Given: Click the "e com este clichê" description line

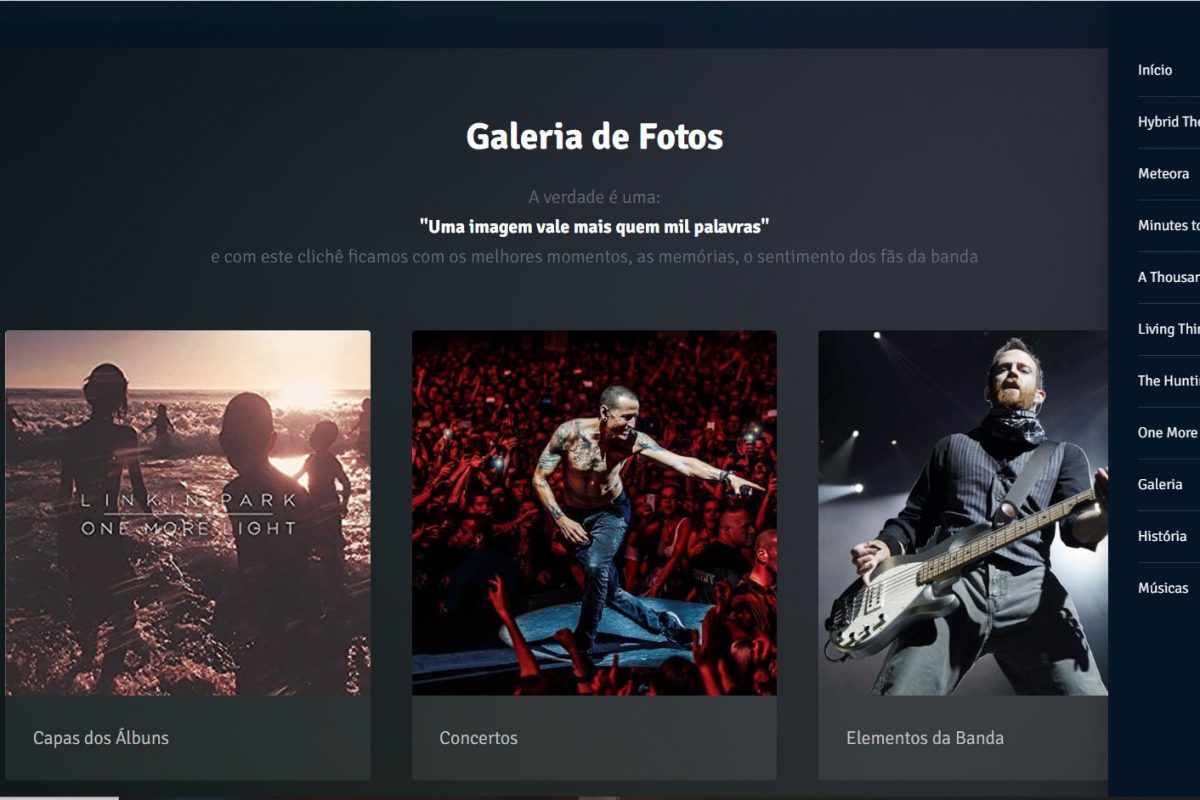Looking at the screenshot, I should point(594,257).
